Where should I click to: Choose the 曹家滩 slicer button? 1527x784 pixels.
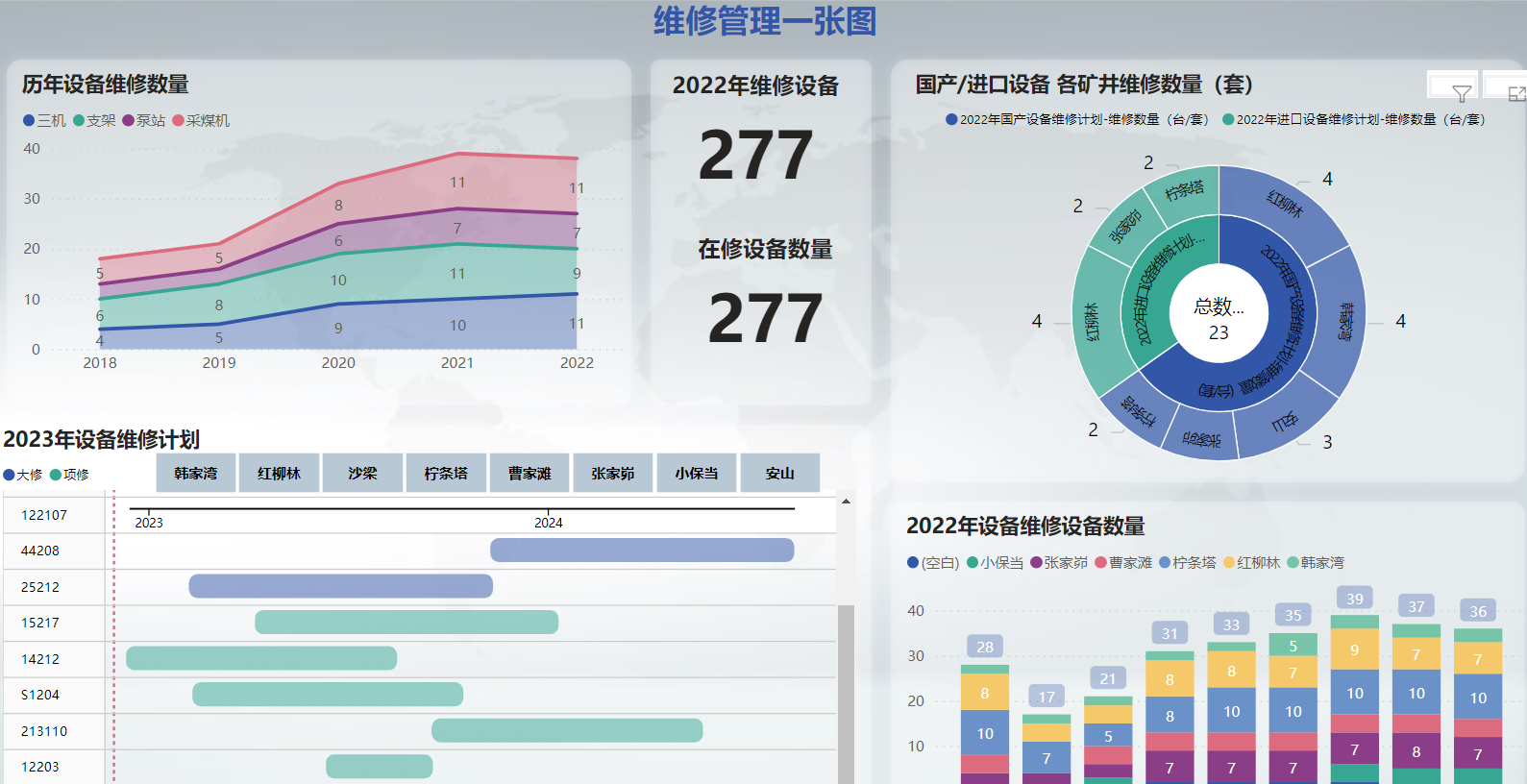click(530, 474)
